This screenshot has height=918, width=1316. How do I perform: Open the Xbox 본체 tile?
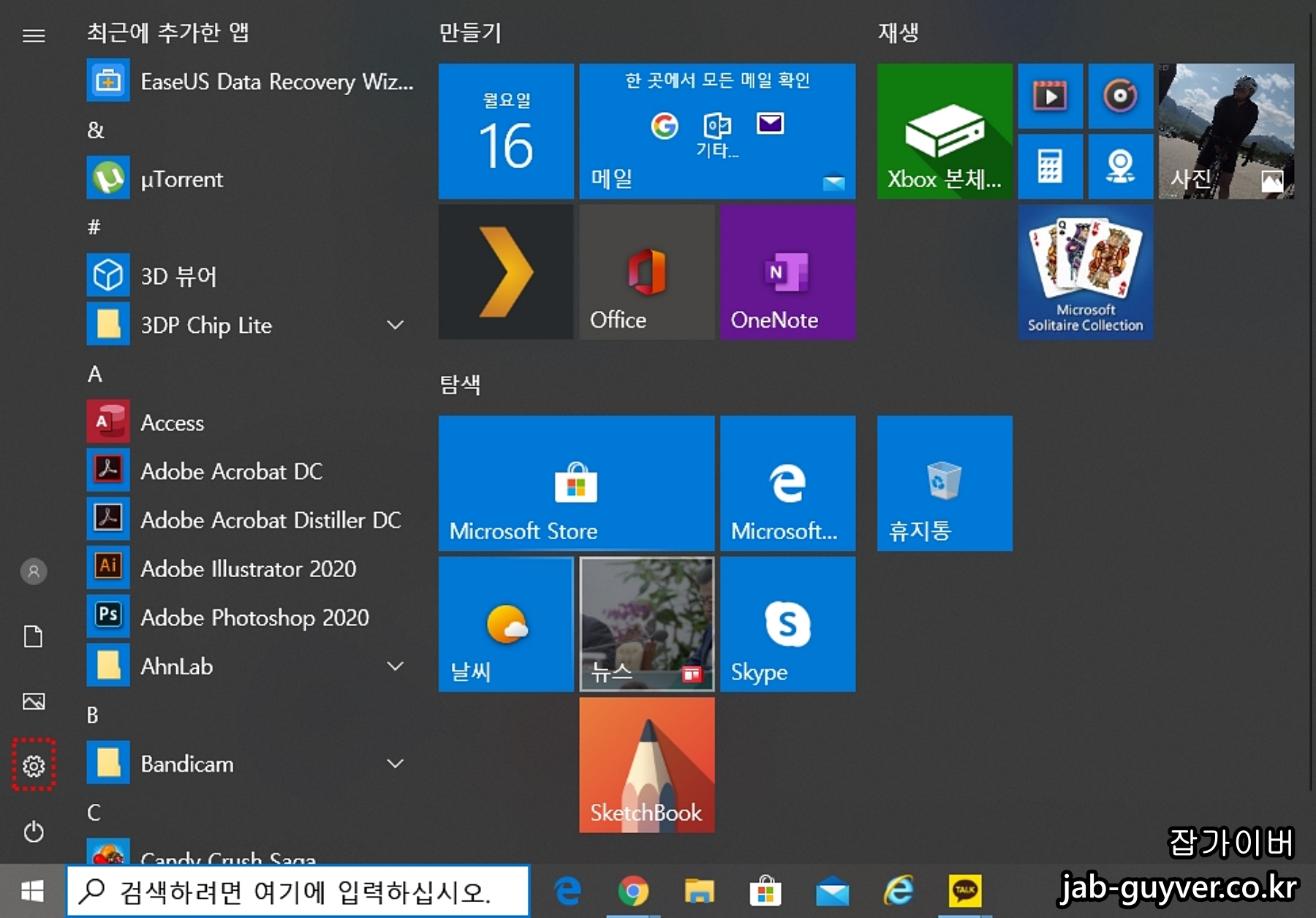945,131
